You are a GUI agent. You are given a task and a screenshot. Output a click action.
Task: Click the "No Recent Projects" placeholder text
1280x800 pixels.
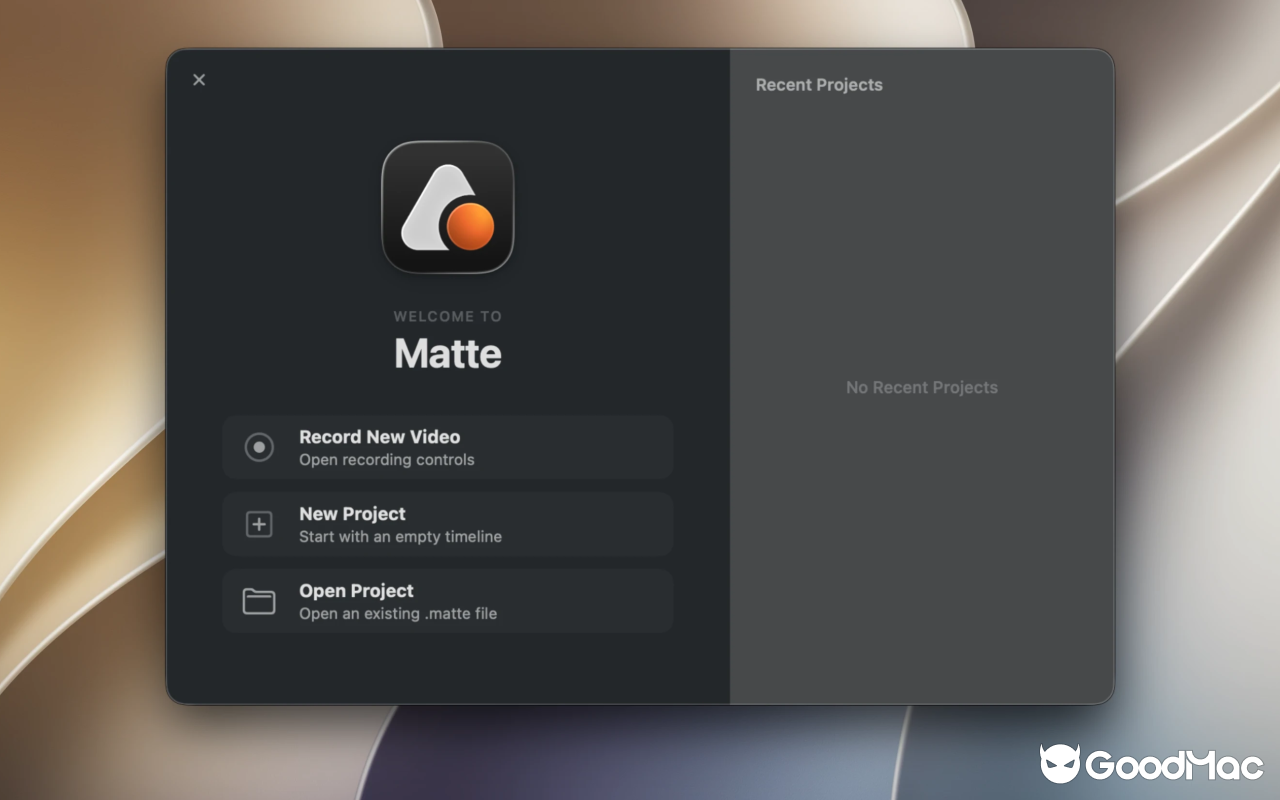[922, 387]
